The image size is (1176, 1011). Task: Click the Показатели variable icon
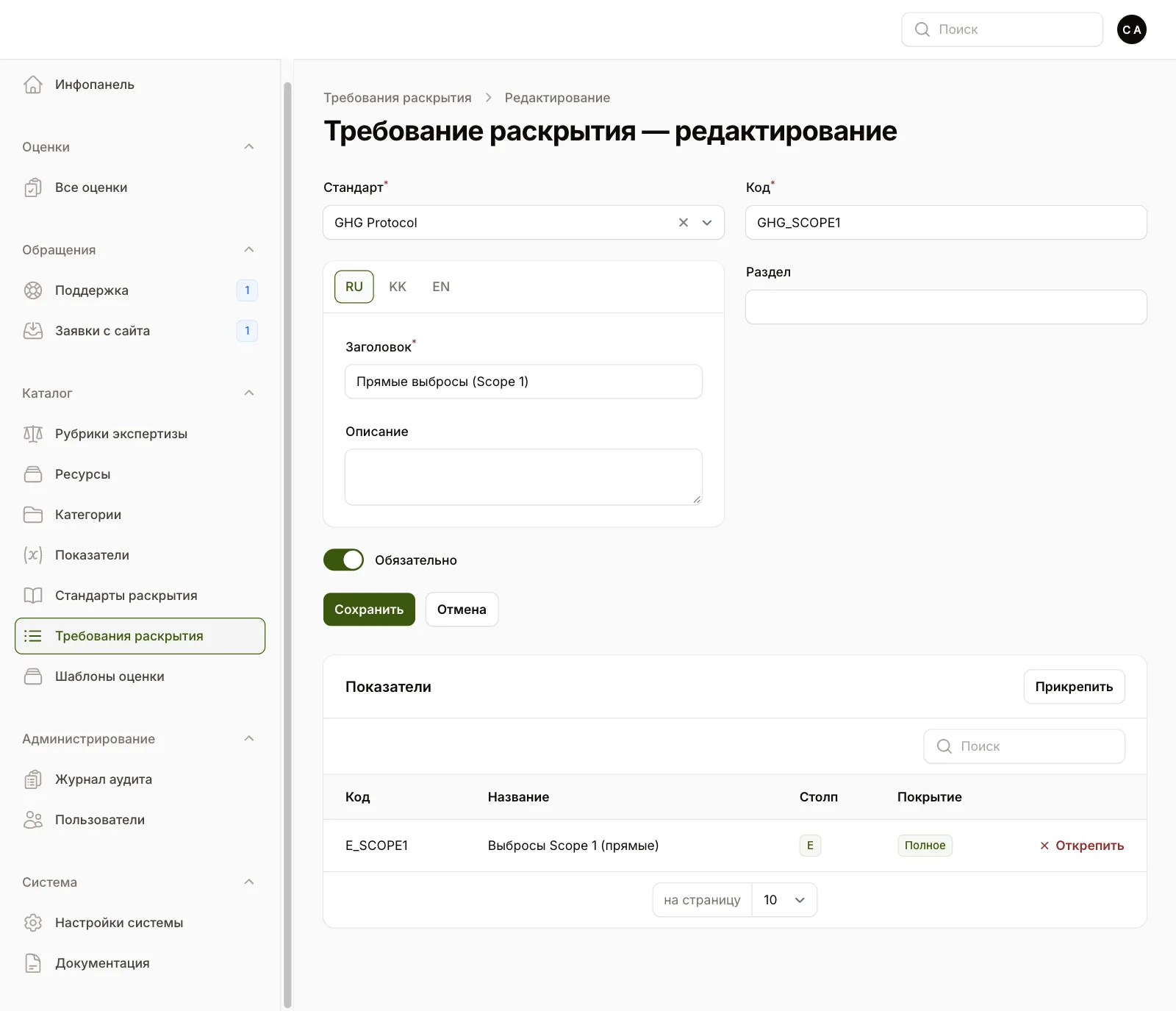coord(33,555)
